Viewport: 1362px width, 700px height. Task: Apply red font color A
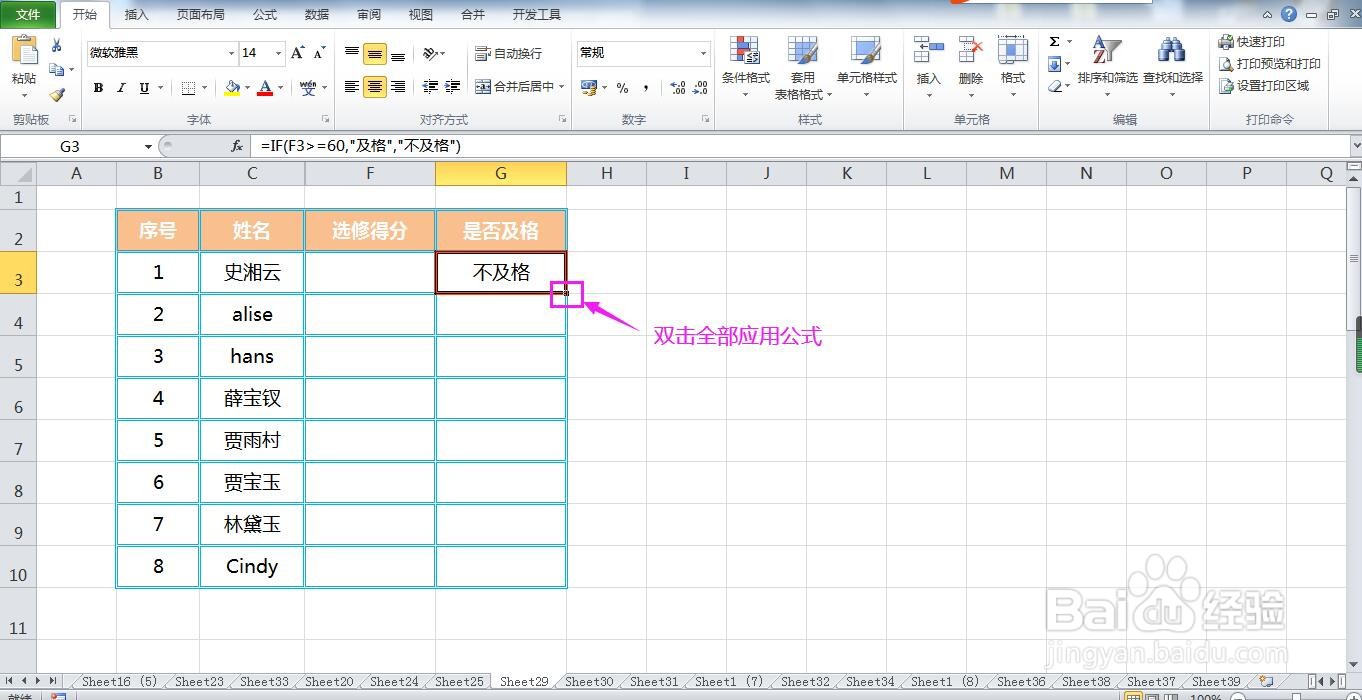click(x=265, y=88)
